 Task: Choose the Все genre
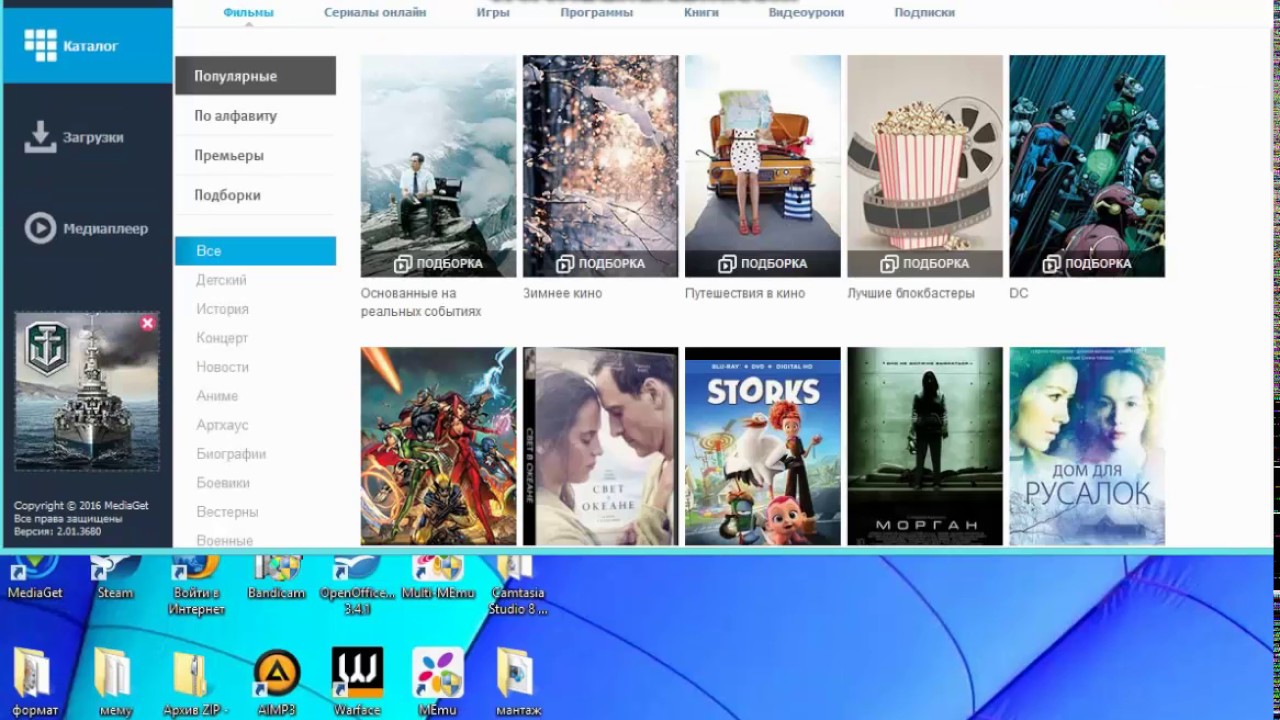255,251
